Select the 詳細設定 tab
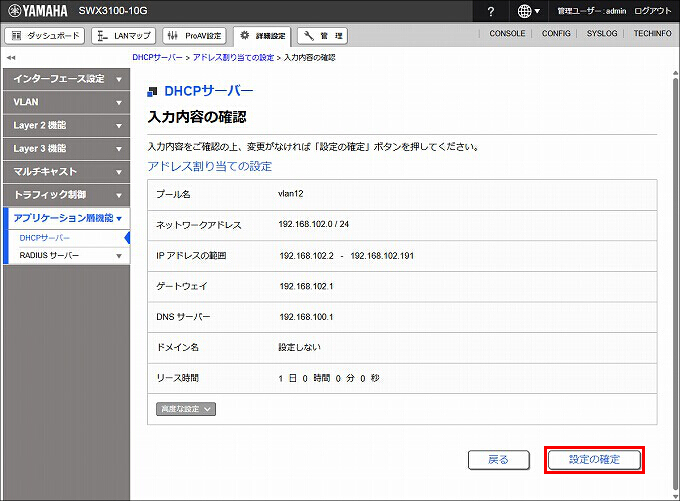 [x=262, y=36]
